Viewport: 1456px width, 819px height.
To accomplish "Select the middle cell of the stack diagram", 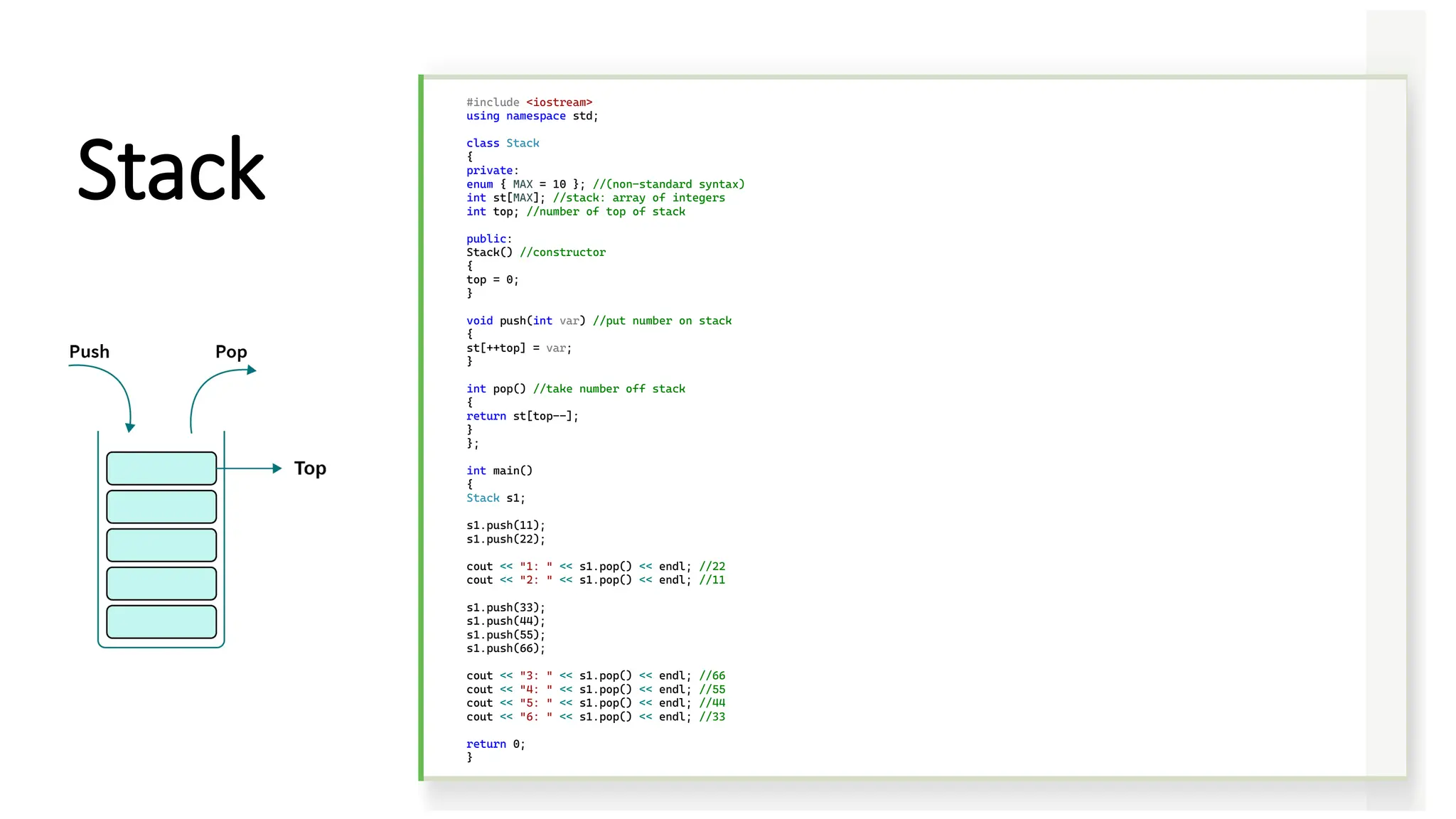I will coord(161,545).
